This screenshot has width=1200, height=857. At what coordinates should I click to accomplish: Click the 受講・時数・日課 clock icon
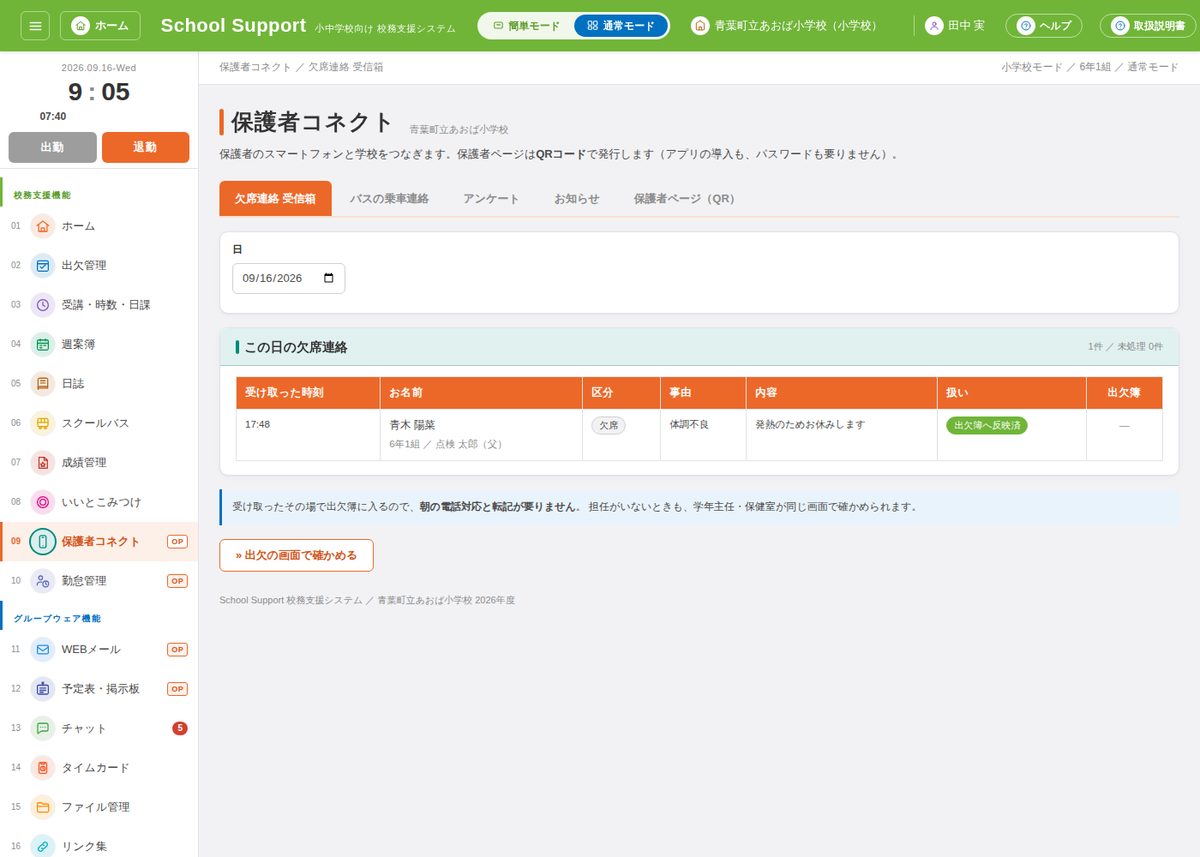pyautogui.click(x=42, y=305)
